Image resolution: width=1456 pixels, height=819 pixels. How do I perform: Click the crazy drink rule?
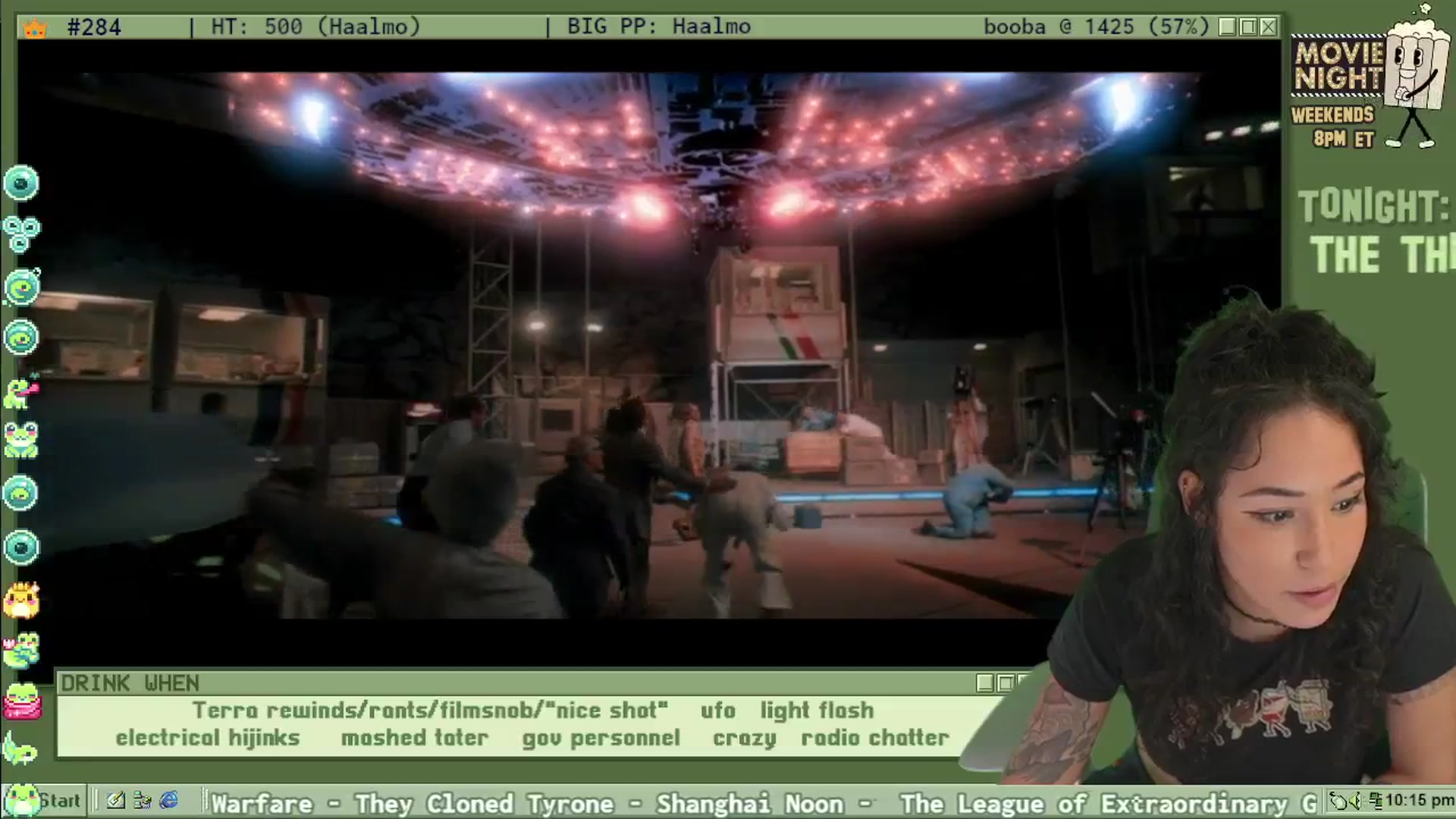(x=745, y=739)
